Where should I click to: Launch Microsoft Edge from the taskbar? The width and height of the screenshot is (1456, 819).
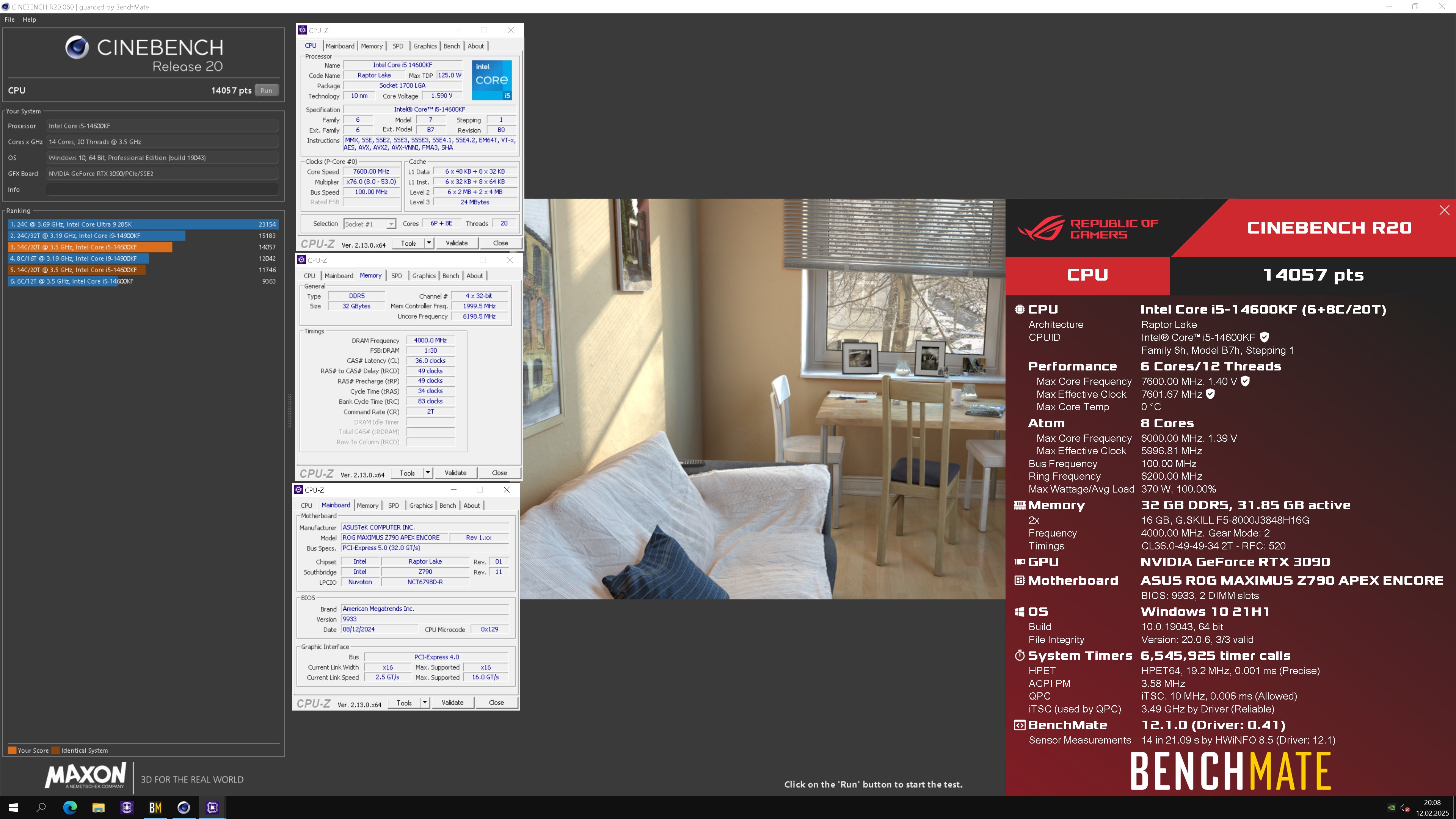click(x=70, y=808)
